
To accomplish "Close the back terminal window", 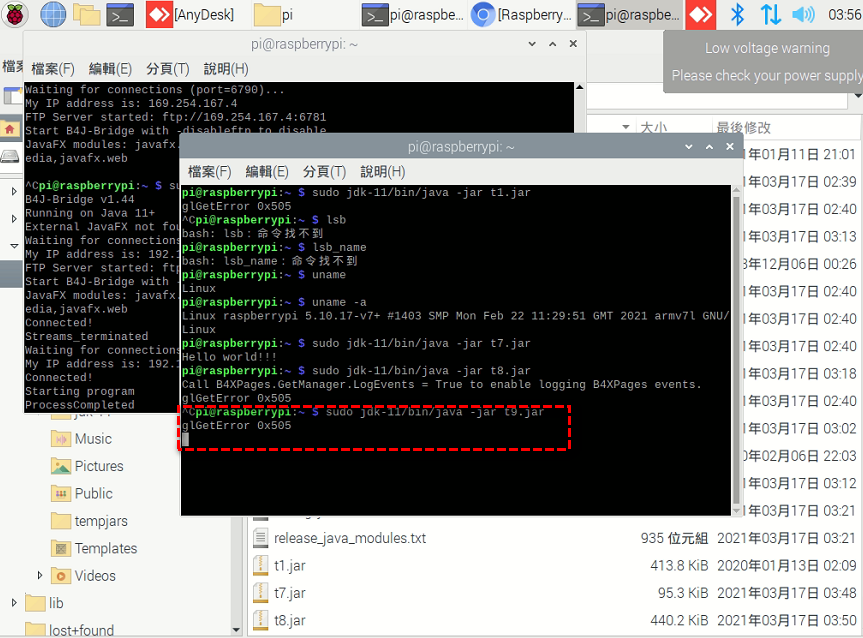I will click(573, 43).
